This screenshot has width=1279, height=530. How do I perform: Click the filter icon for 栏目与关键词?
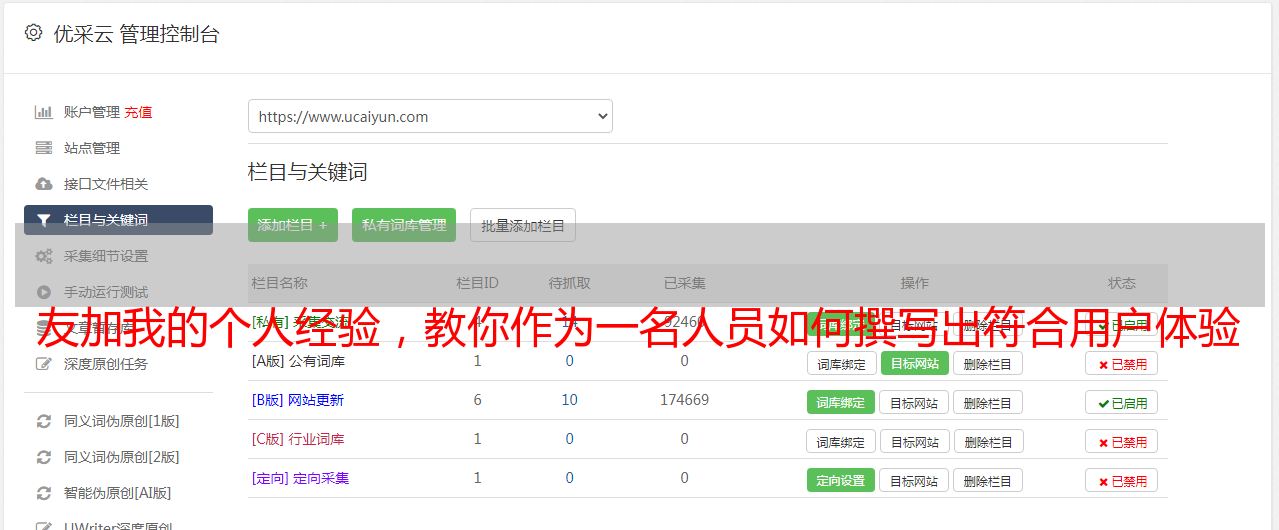click(x=43, y=220)
